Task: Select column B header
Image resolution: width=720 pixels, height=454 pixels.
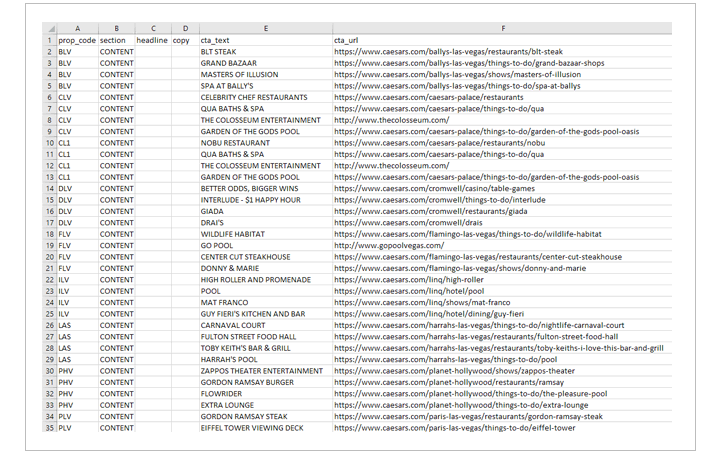Action: coord(116,28)
